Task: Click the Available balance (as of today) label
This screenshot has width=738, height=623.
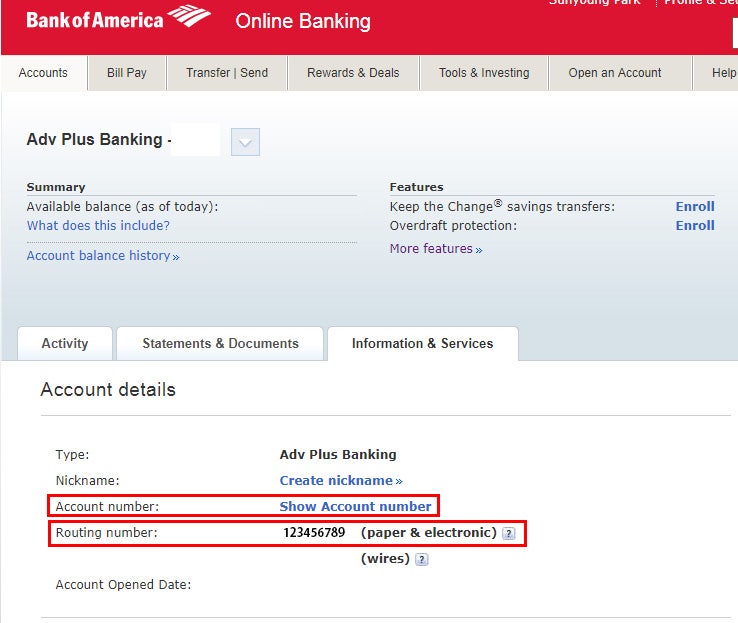Action: 122,207
